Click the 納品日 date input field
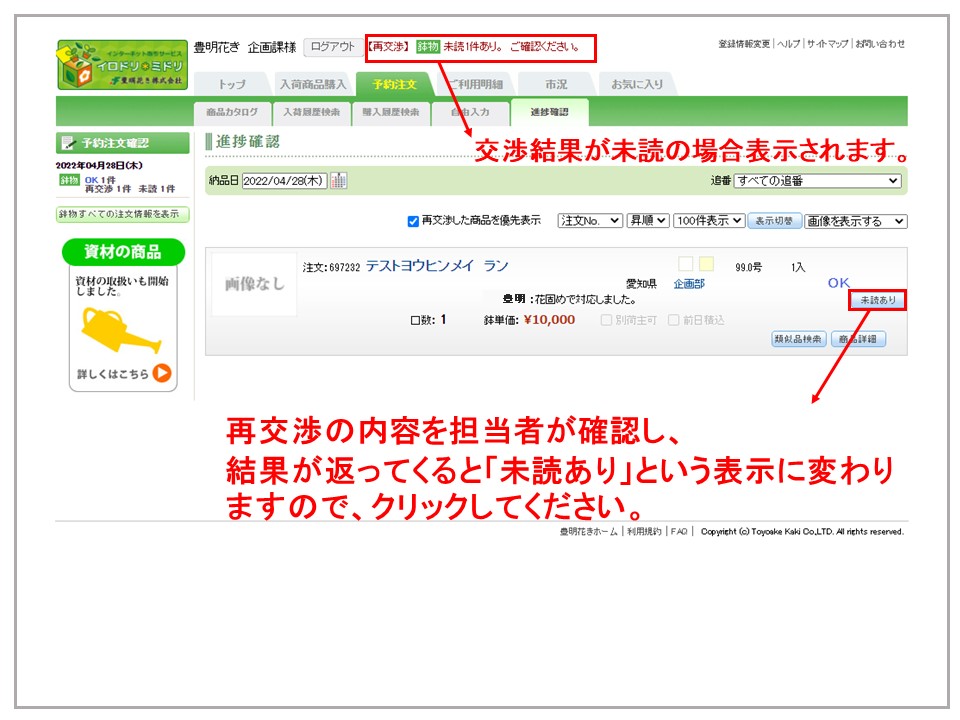960x720 pixels. pos(284,181)
